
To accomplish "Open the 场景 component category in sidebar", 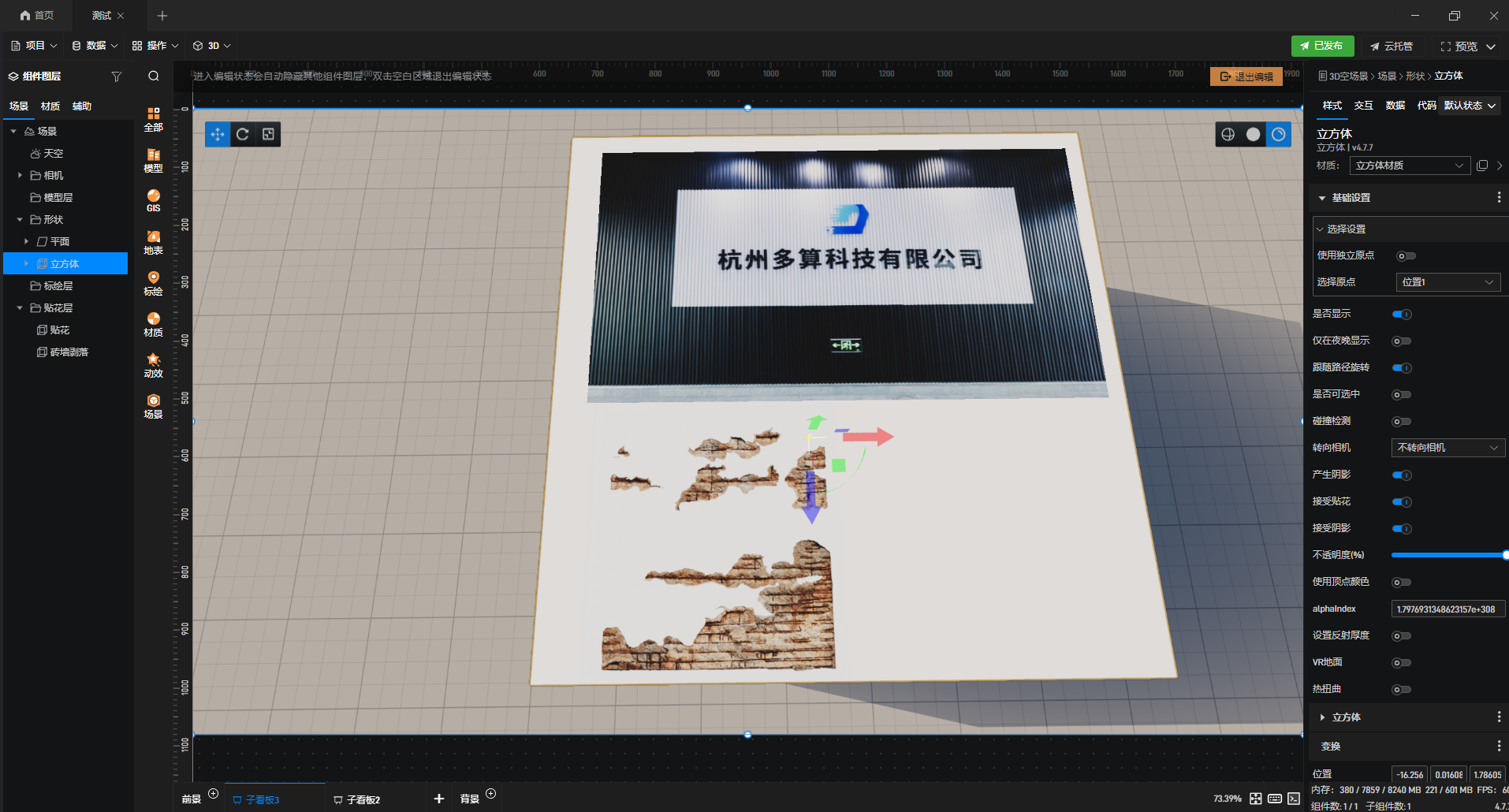I will [154, 406].
